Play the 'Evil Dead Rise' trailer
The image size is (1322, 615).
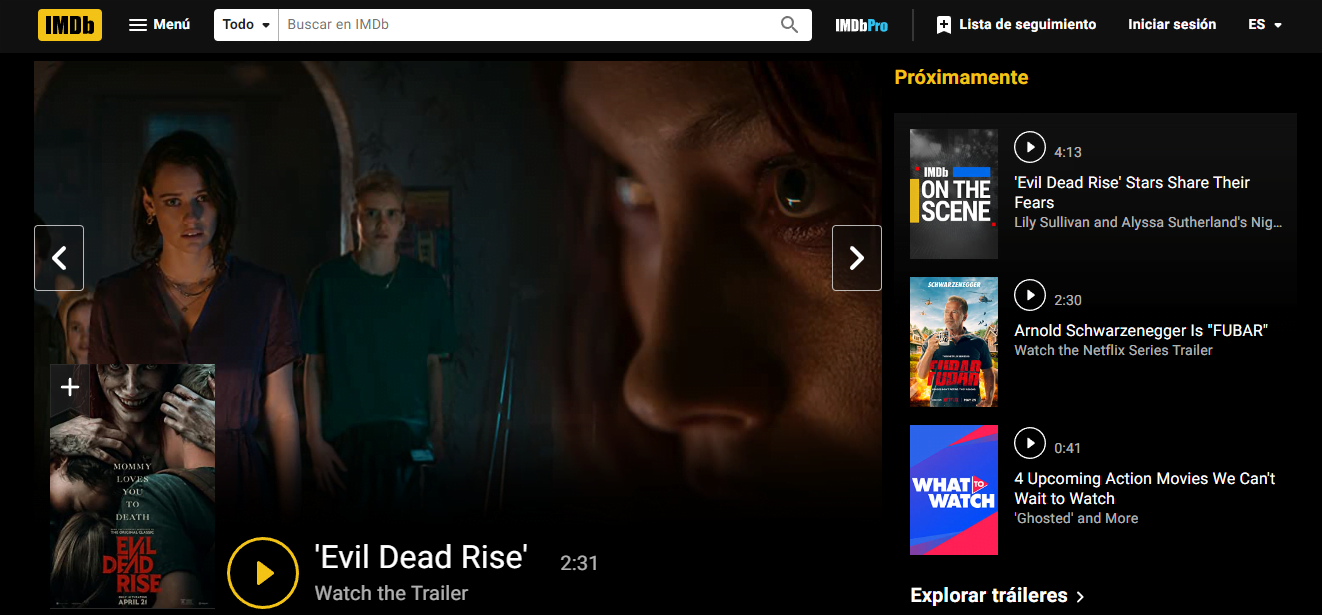[263, 572]
